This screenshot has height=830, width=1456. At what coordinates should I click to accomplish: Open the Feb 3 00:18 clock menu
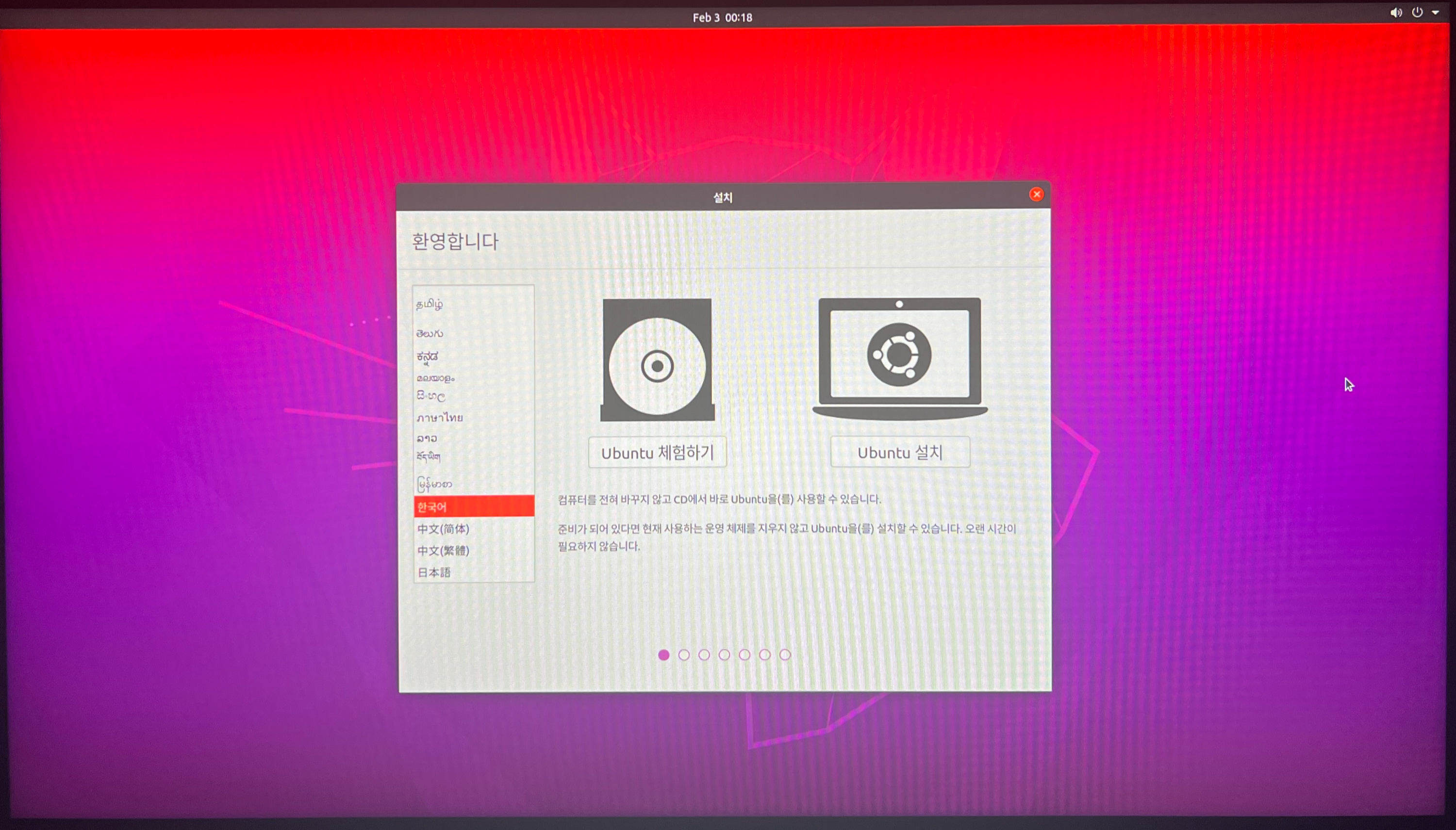722,17
